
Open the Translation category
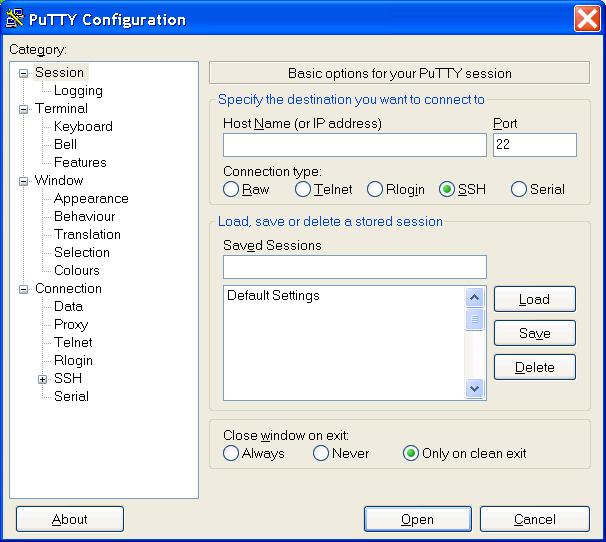click(87, 234)
